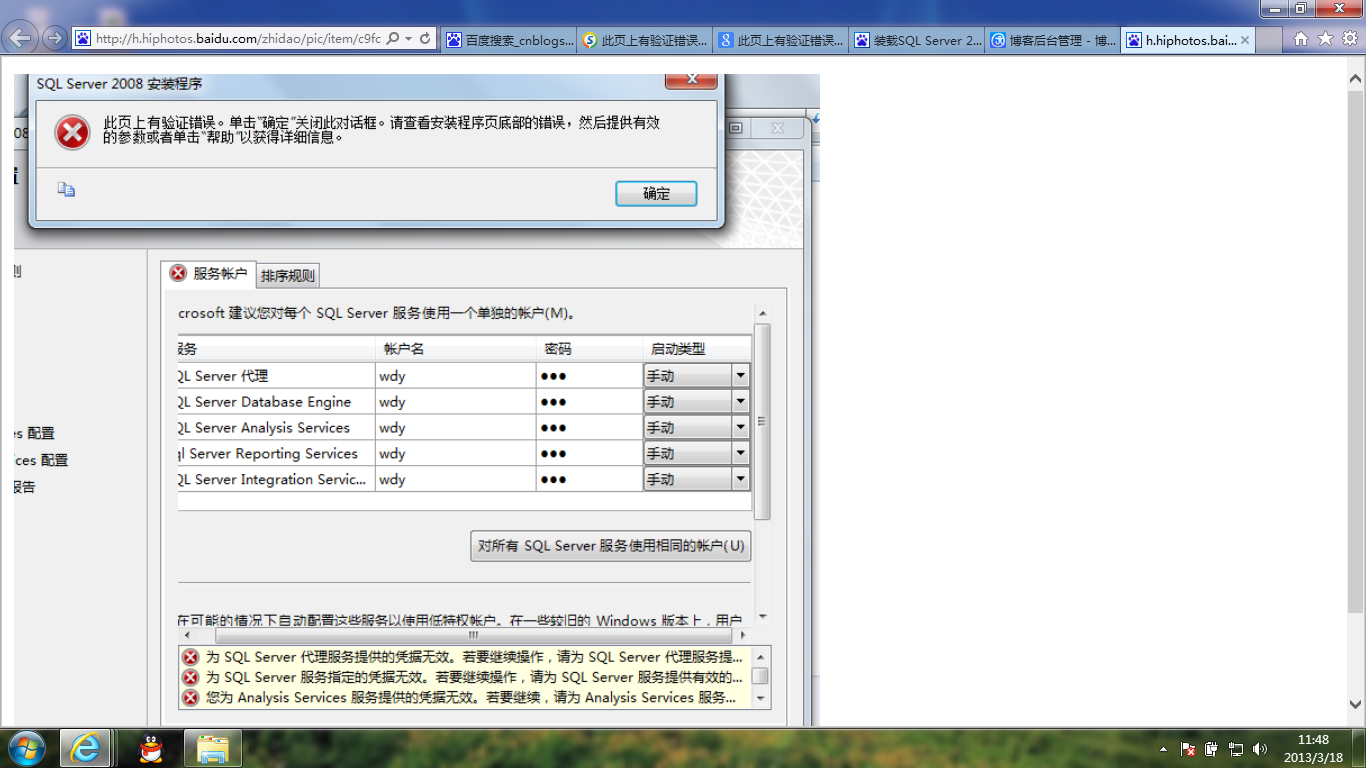Switch to 装载SQL Server 2 tab

pyautogui.click(x=917, y=40)
